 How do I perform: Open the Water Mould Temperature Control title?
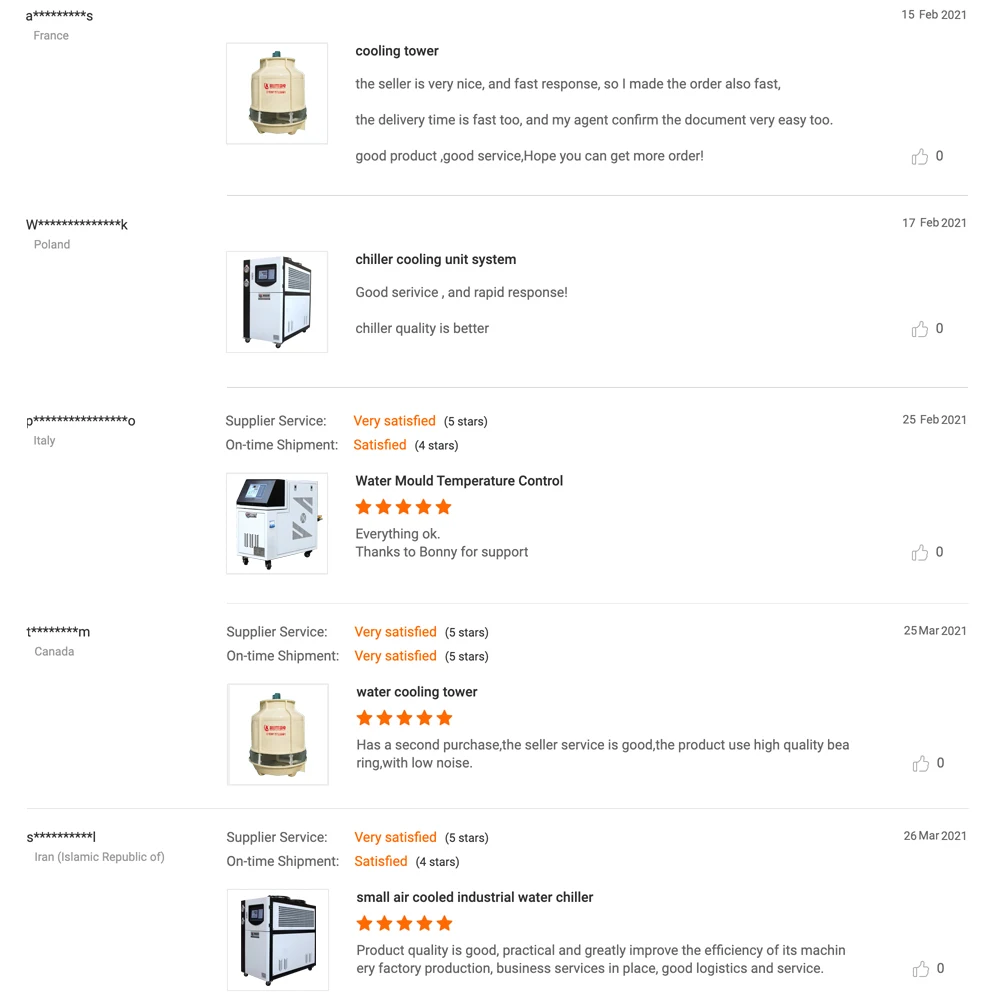[459, 481]
